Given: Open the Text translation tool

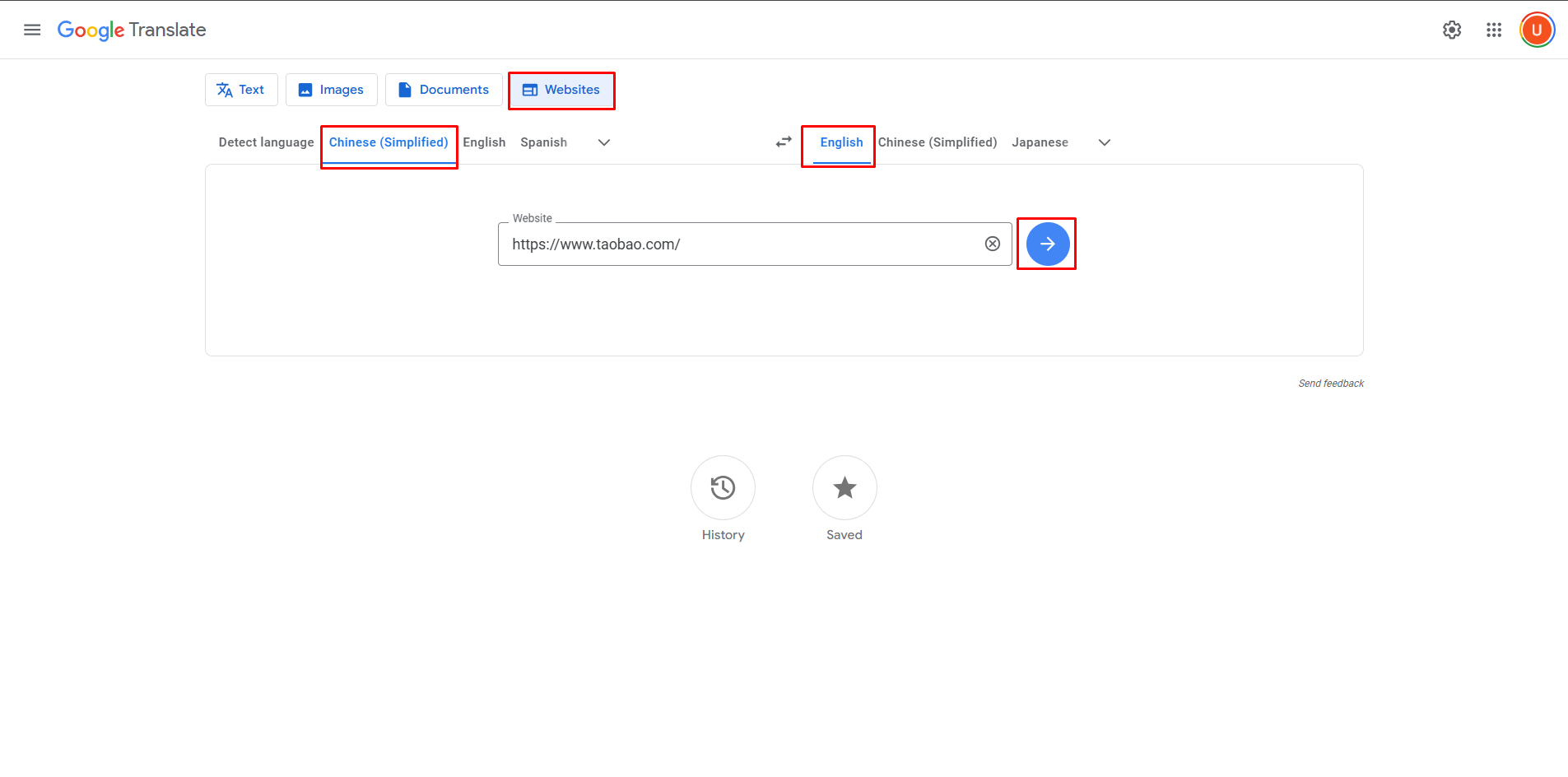Looking at the screenshot, I should [241, 89].
